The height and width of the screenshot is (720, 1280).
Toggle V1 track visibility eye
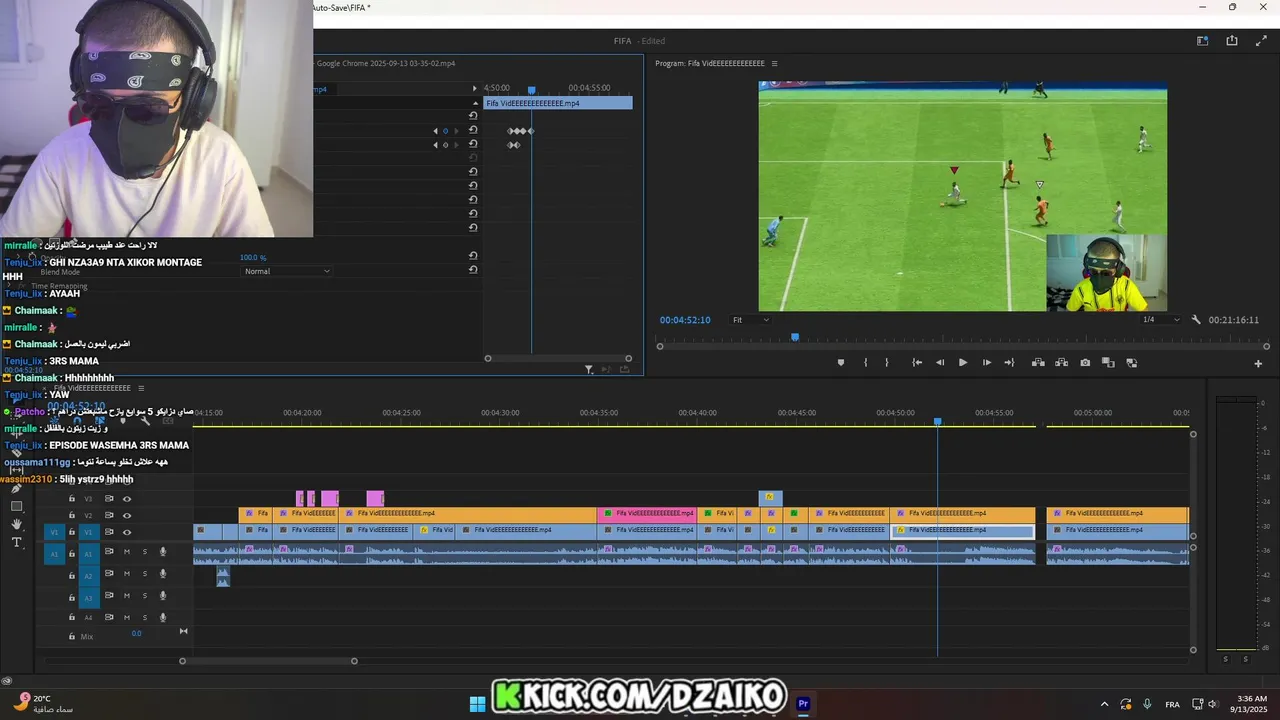pos(127,532)
